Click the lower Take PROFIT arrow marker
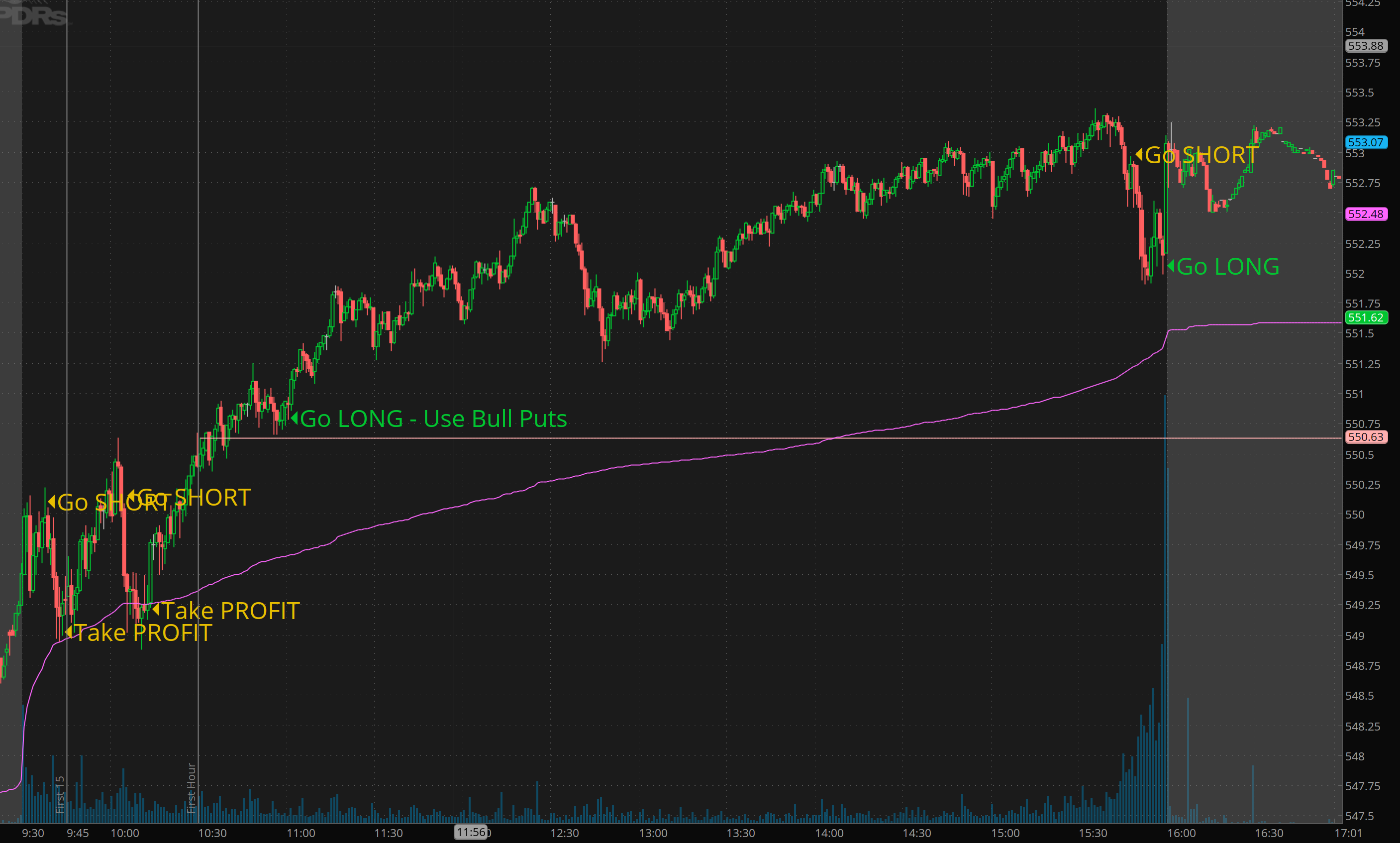Screen dimensions: 1400x843 tap(69, 632)
